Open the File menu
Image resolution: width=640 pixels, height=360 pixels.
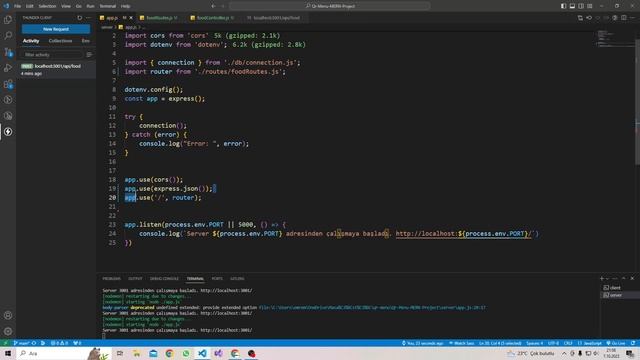click(x=17, y=6)
